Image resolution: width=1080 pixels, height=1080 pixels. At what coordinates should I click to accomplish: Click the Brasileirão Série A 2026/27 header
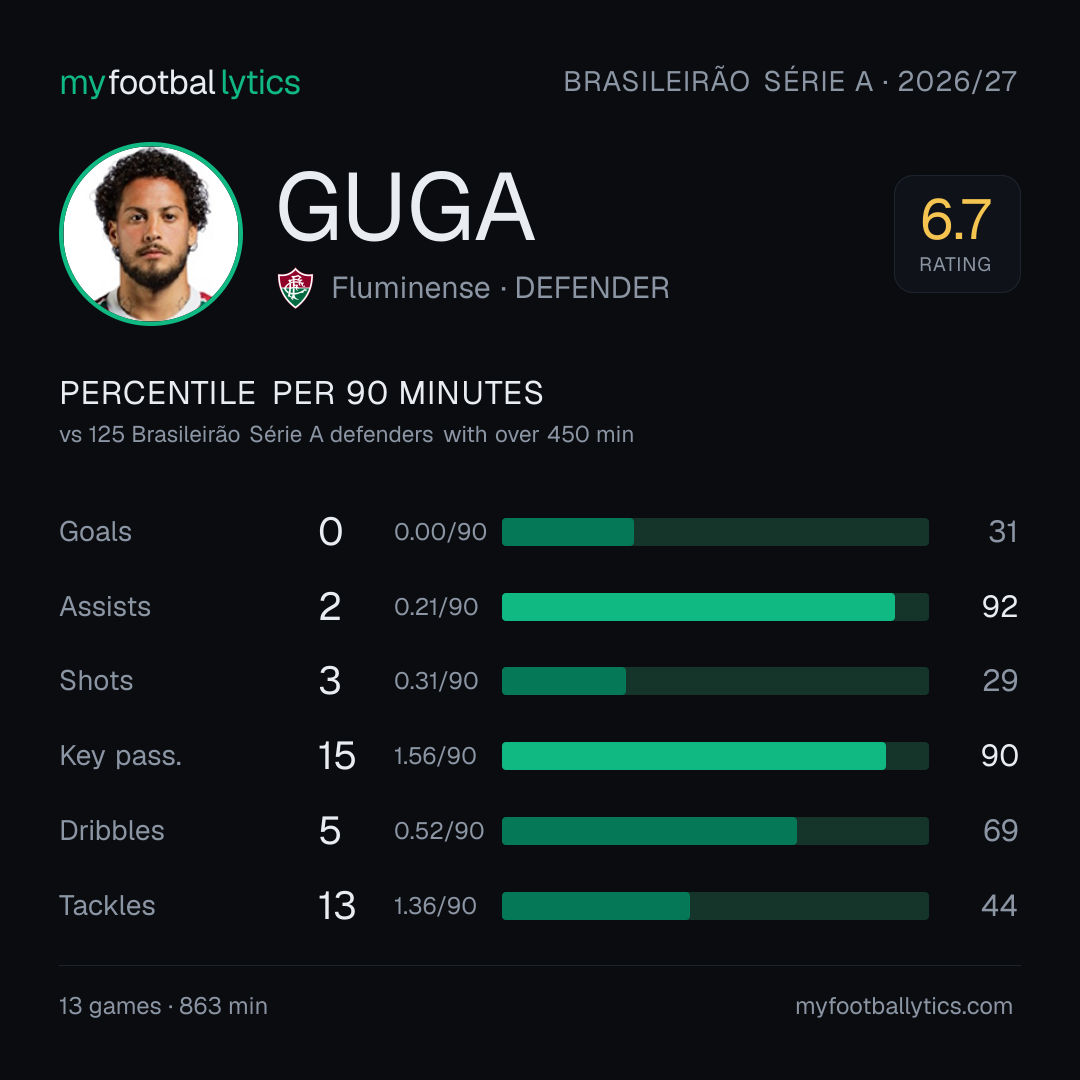790,82
